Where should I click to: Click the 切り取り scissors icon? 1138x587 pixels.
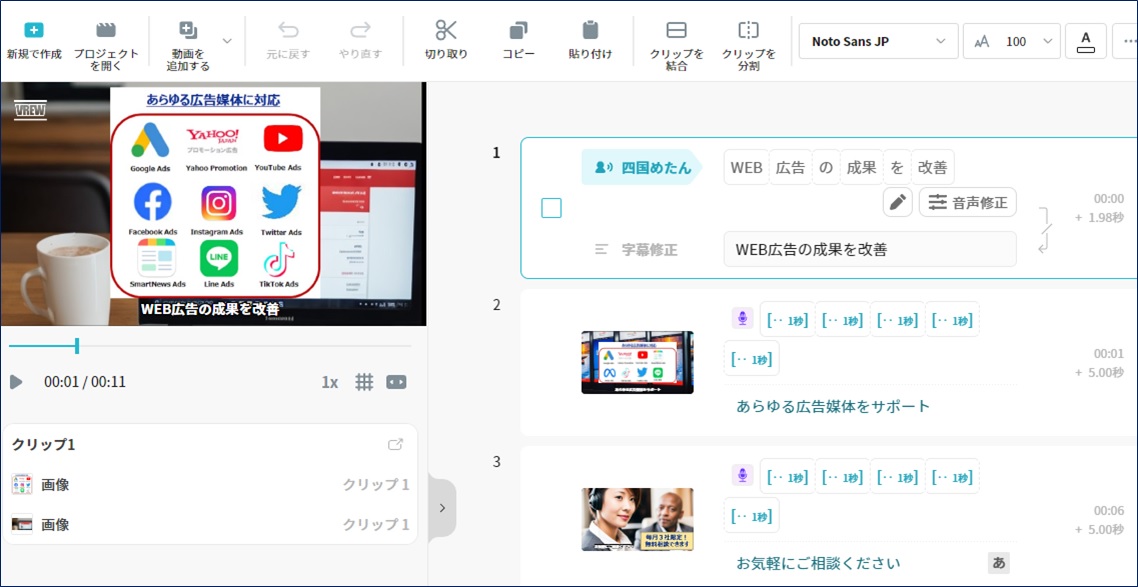[x=446, y=31]
